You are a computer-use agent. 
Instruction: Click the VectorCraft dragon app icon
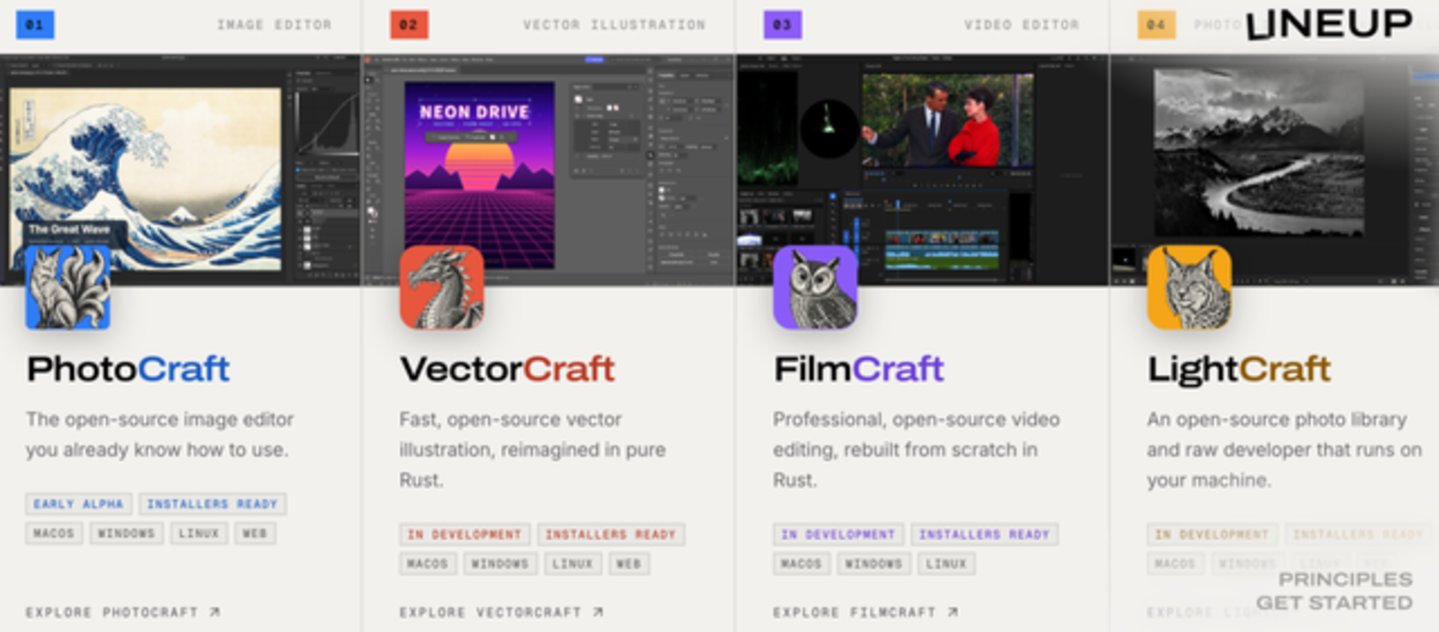[442, 287]
